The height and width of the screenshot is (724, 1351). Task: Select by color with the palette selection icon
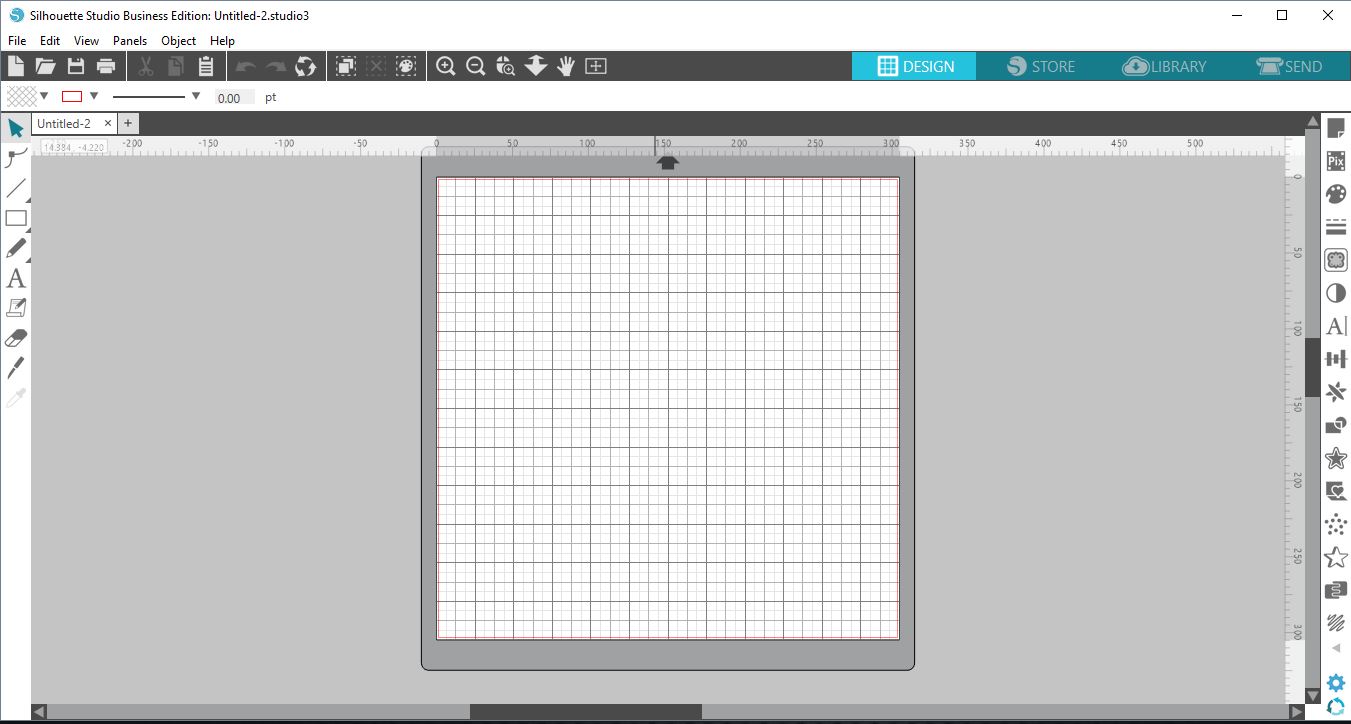pos(405,66)
